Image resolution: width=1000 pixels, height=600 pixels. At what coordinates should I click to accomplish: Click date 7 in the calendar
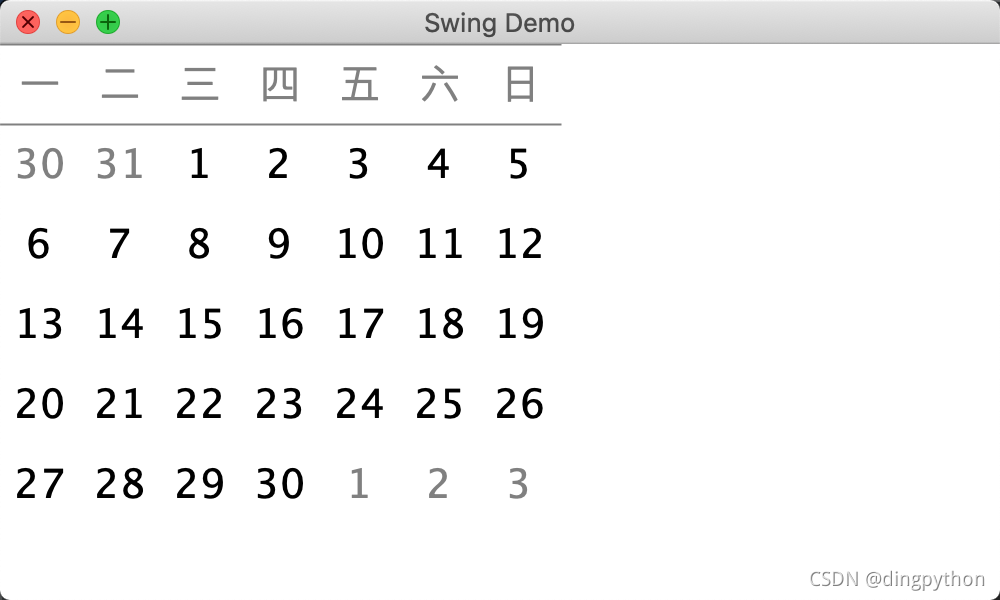(x=119, y=244)
